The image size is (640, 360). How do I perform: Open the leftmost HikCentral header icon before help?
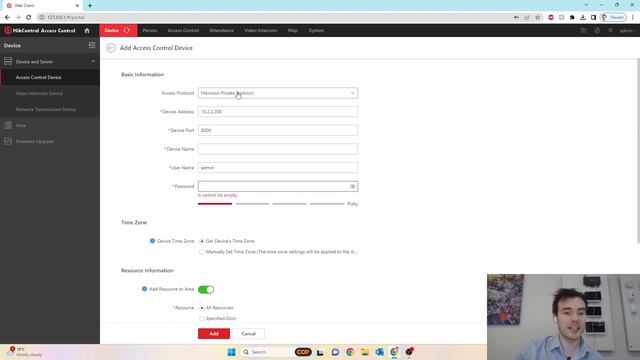coord(583,31)
